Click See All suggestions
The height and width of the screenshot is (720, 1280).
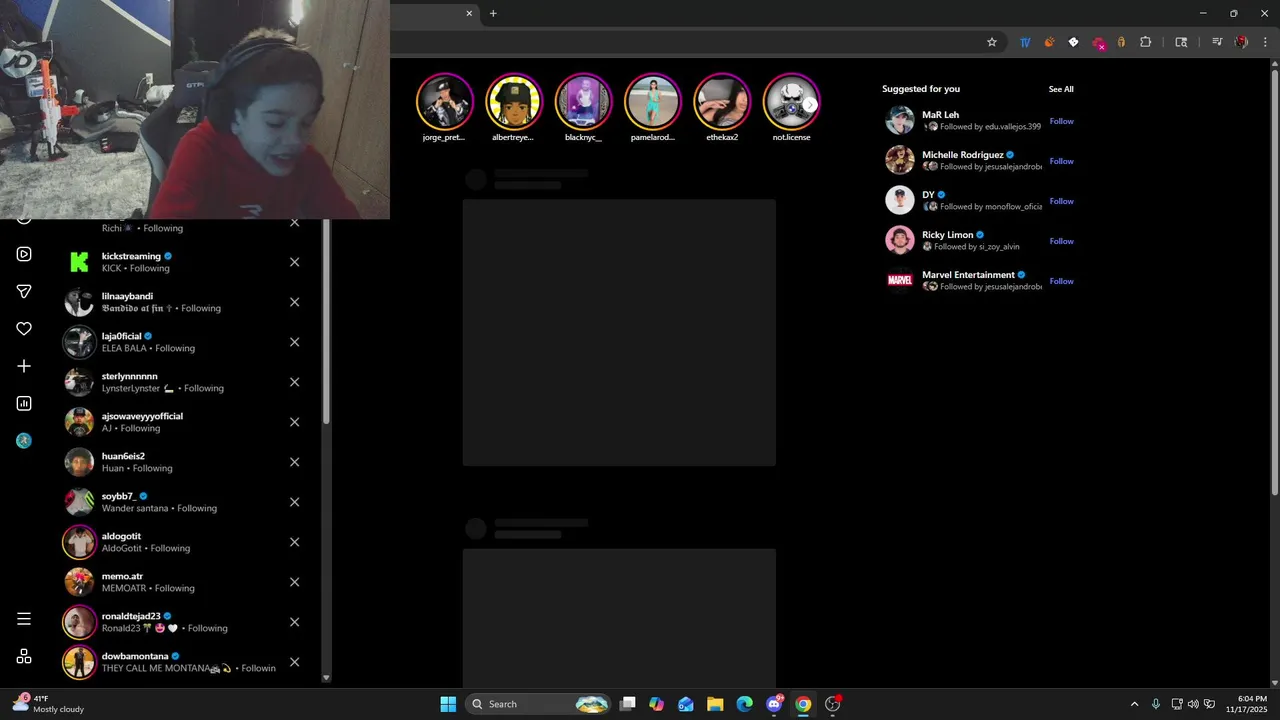(x=1061, y=89)
